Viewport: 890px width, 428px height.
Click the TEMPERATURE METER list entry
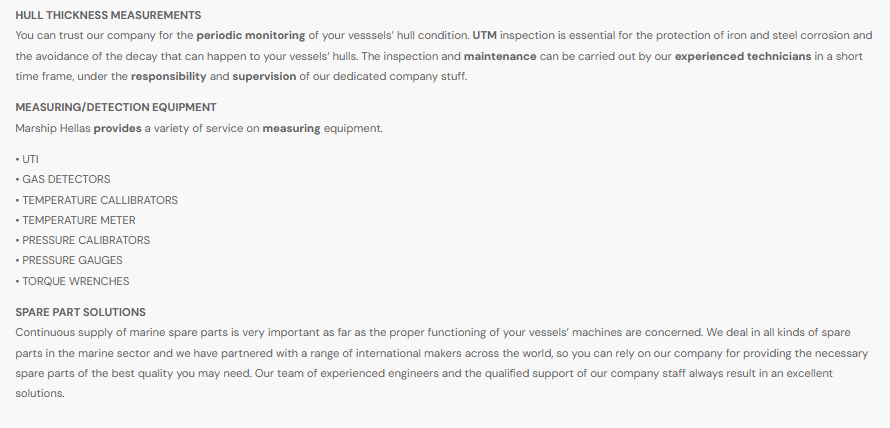[78, 220]
